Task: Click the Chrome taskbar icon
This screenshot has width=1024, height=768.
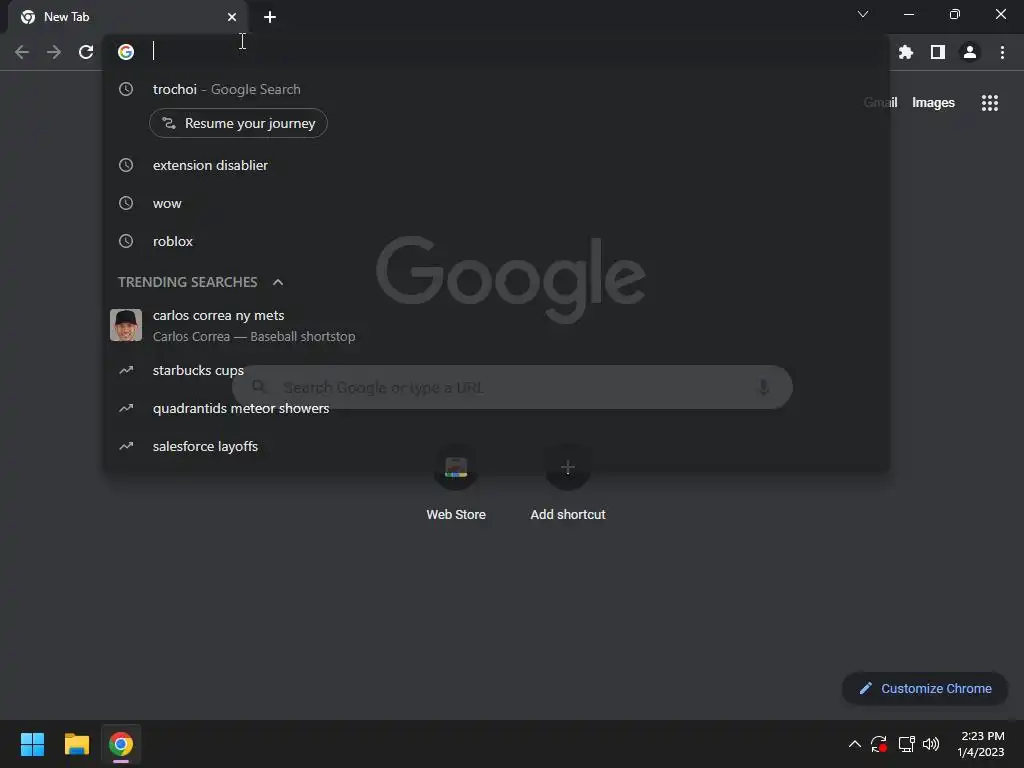Action: tap(121, 744)
